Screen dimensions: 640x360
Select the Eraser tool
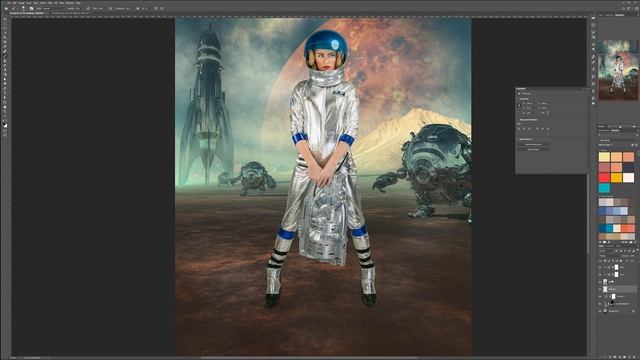pyautogui.click(x=5, y=69)
